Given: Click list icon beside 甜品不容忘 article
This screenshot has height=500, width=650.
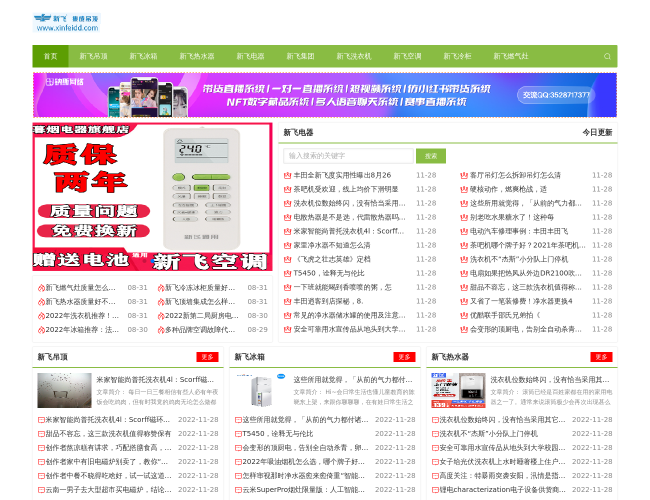Looking at the screenshot, I should coord(41,434).
